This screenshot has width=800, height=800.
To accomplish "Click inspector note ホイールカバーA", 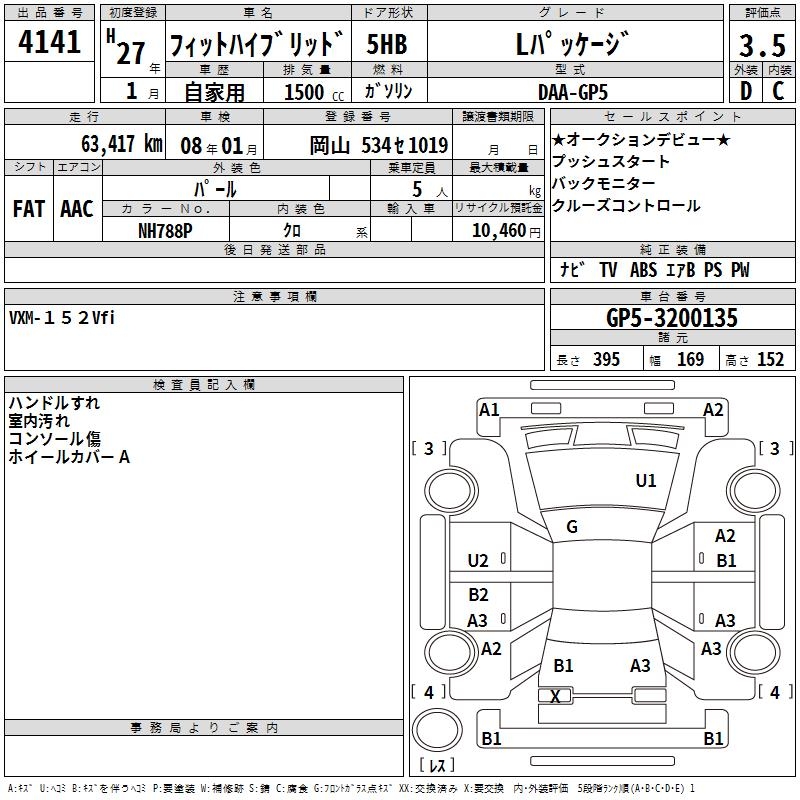I will (x=69, y=457).
